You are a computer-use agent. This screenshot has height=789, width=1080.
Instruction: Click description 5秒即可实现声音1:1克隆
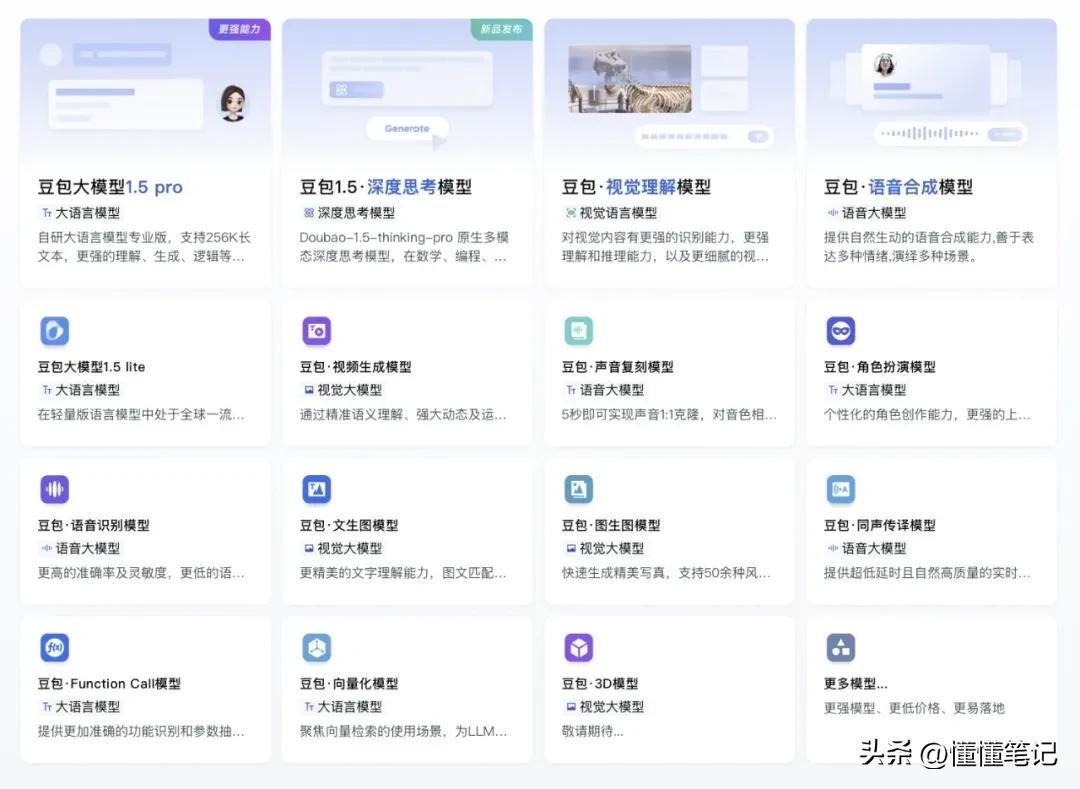pos(669,414)
